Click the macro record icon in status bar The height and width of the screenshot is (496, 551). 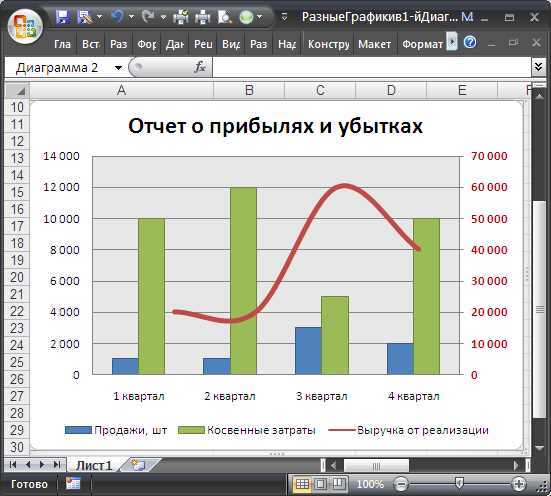pyautogui.click(x=73, y=483)
